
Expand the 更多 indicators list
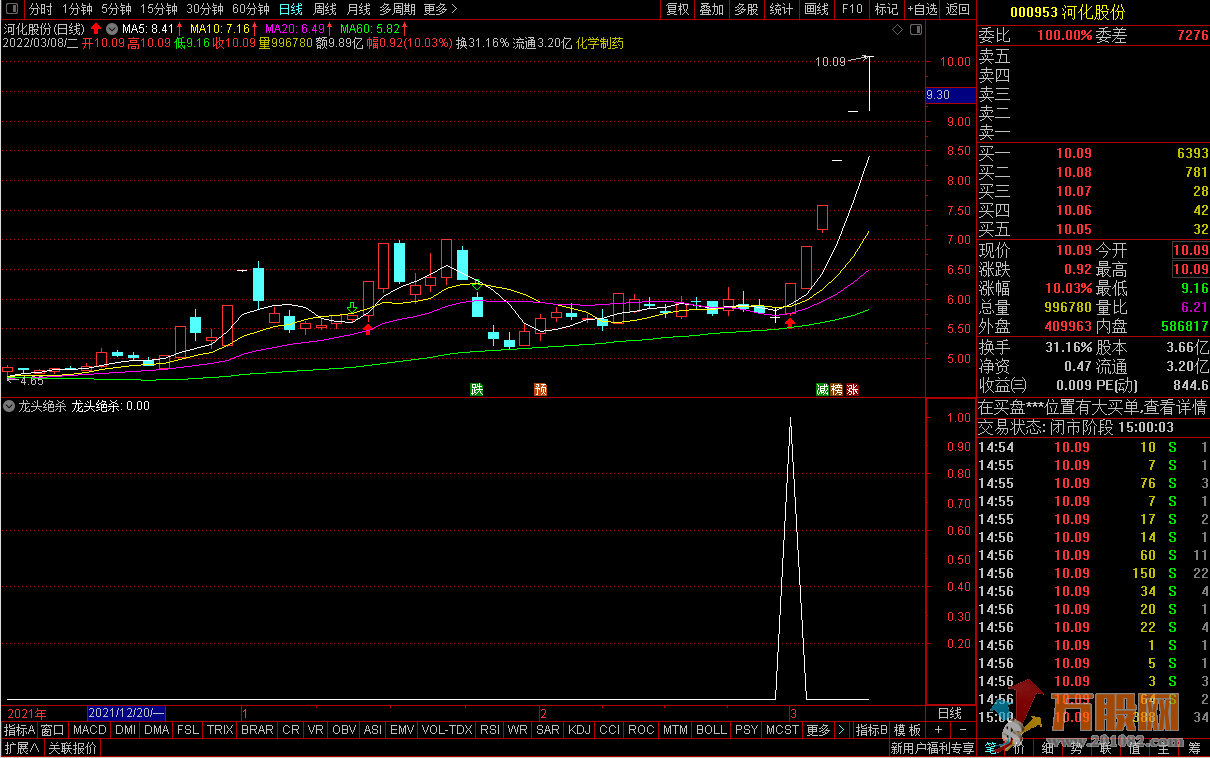[x=818, y=730]
